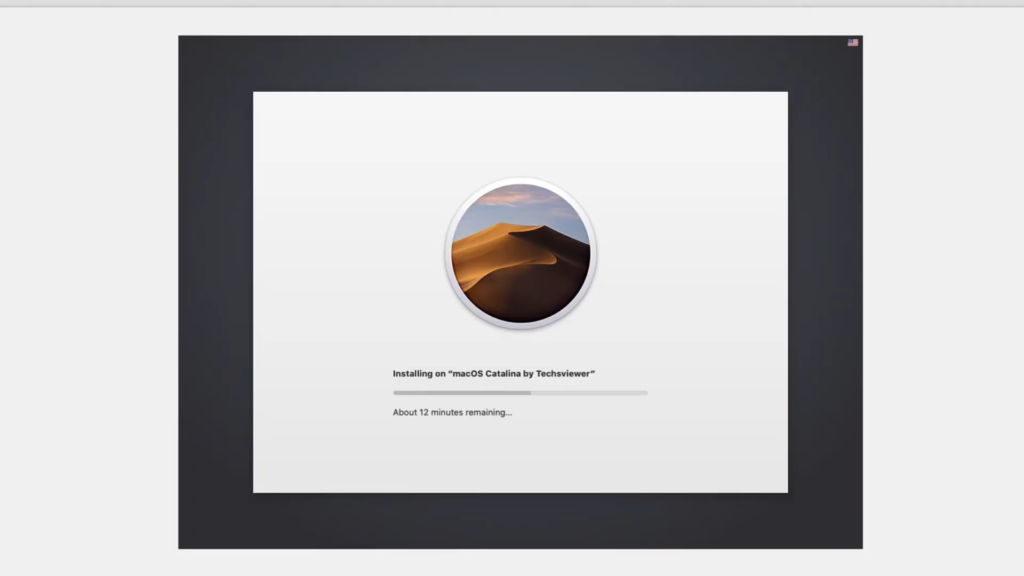Click the right end of the install progress bar

pyautogui.click(x=645, y=393)
